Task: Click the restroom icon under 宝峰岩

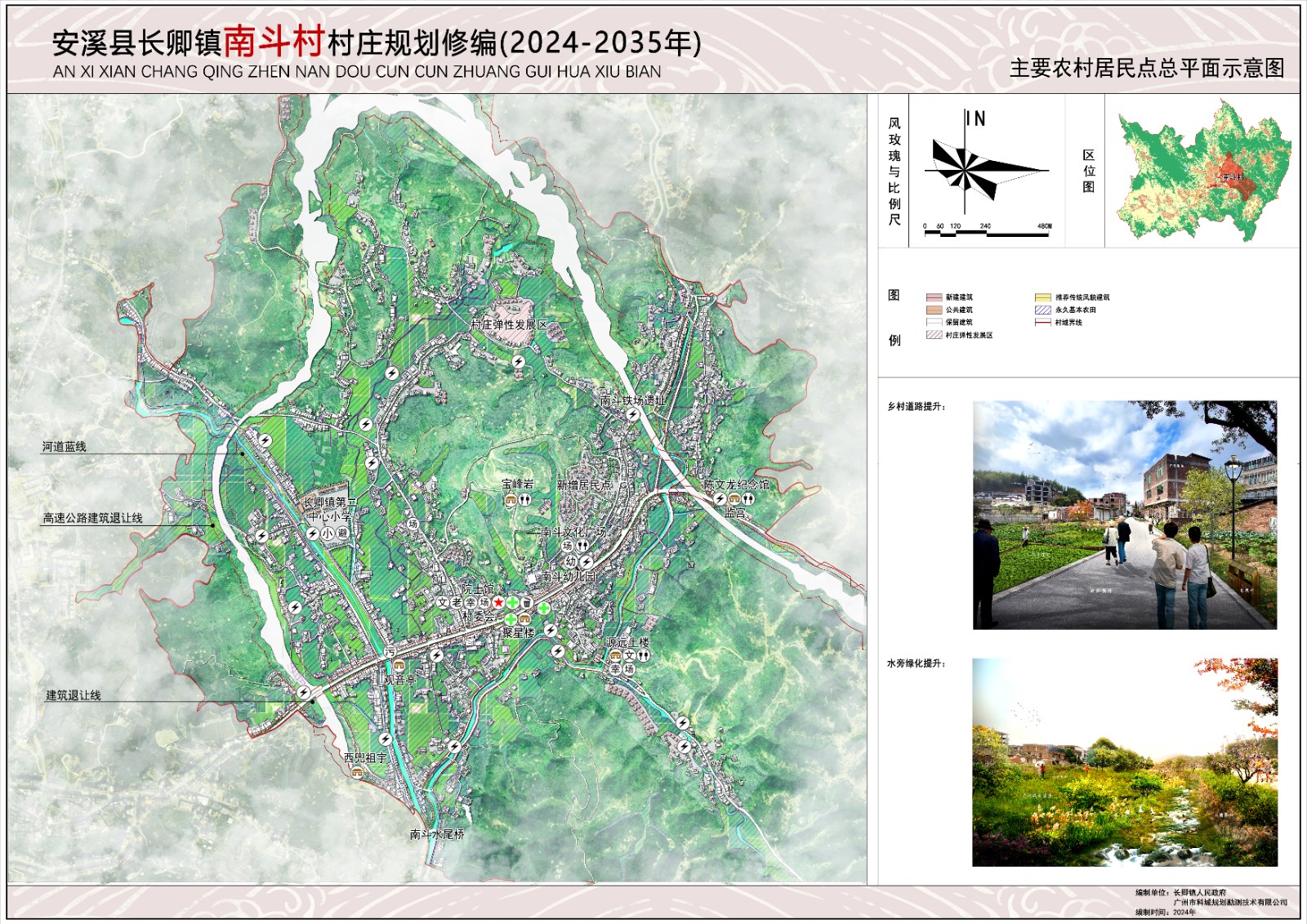Action: pyautogui.click(x=525, y=500)
